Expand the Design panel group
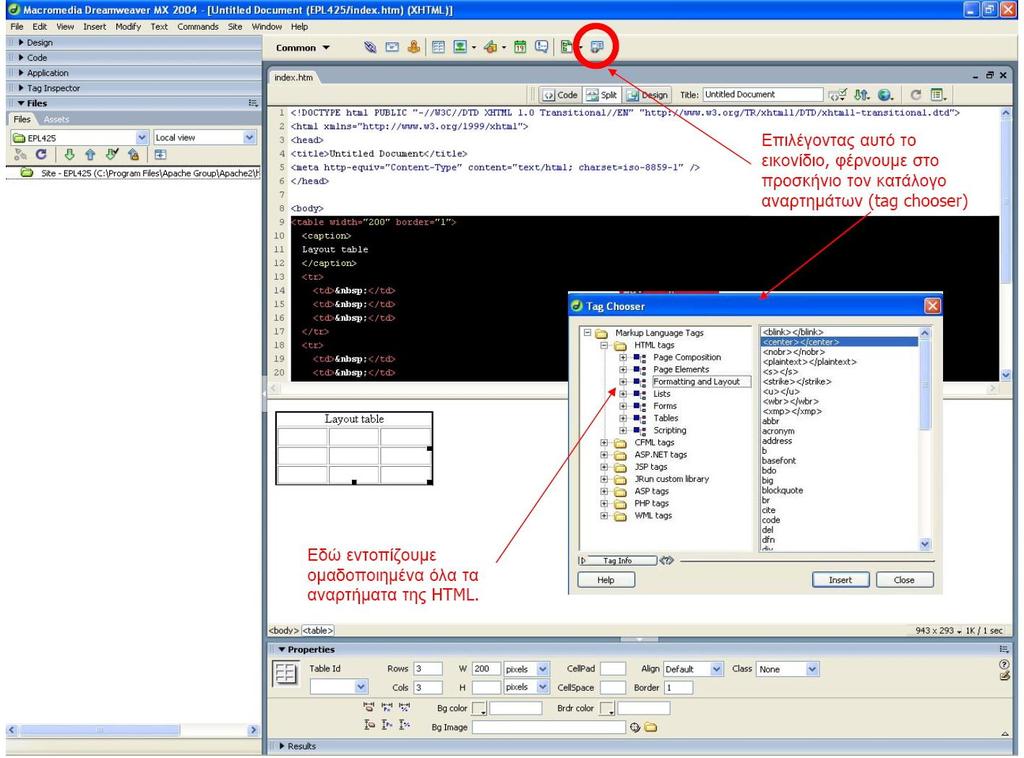This screenshot has width=1024, height=758. click(21, 42)
